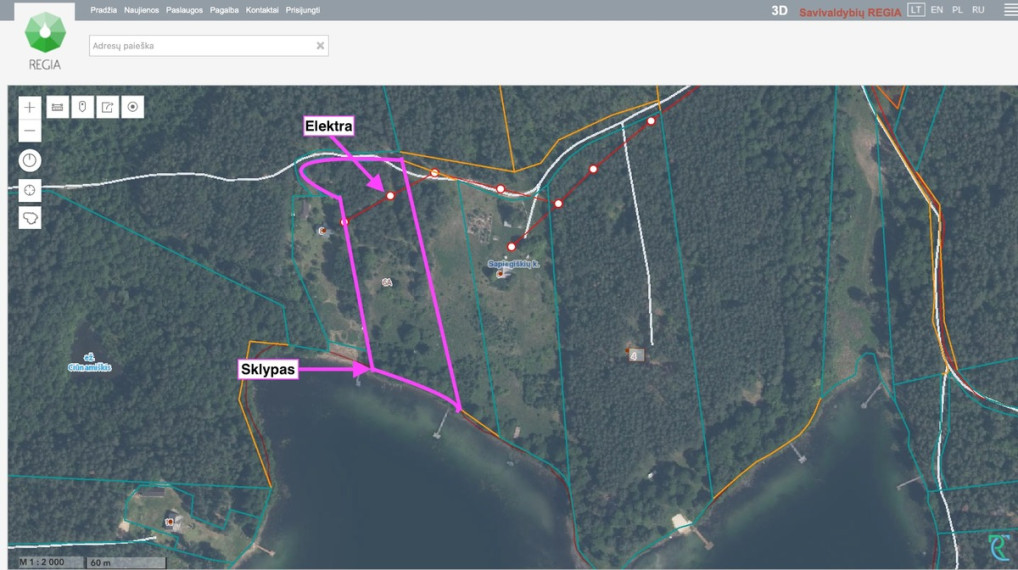Image resolution: width=1018 pixels, height=570 pixels.
Task: Open the Kontaktai link
Action: click(x=262, y=10)
